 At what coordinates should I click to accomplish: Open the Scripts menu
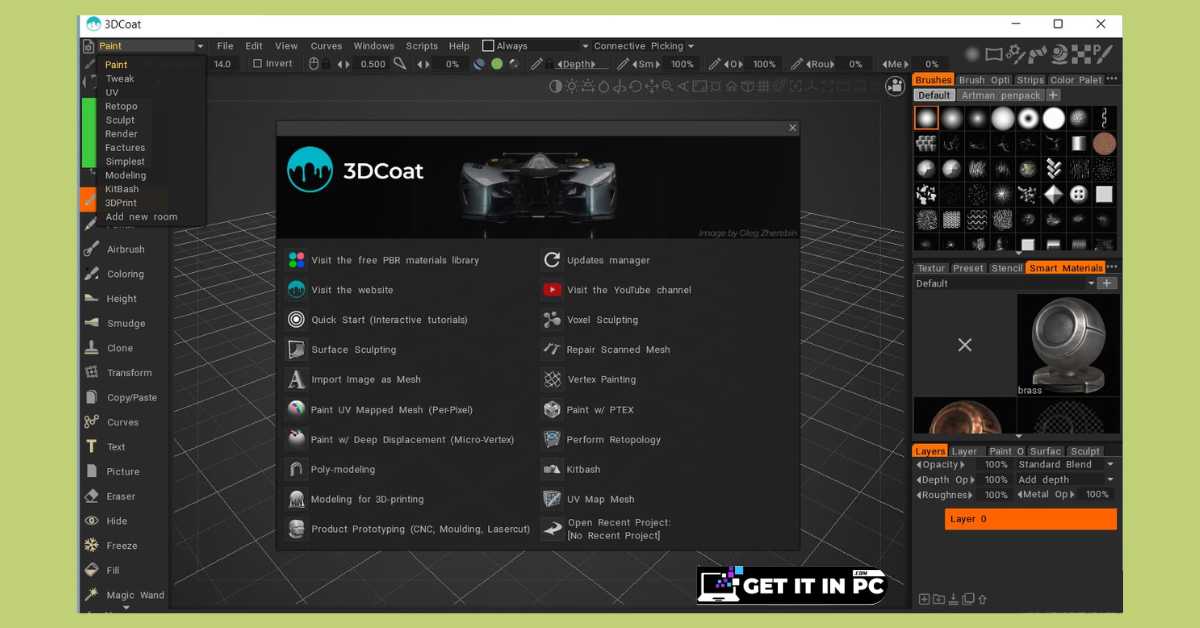[422, 46]
